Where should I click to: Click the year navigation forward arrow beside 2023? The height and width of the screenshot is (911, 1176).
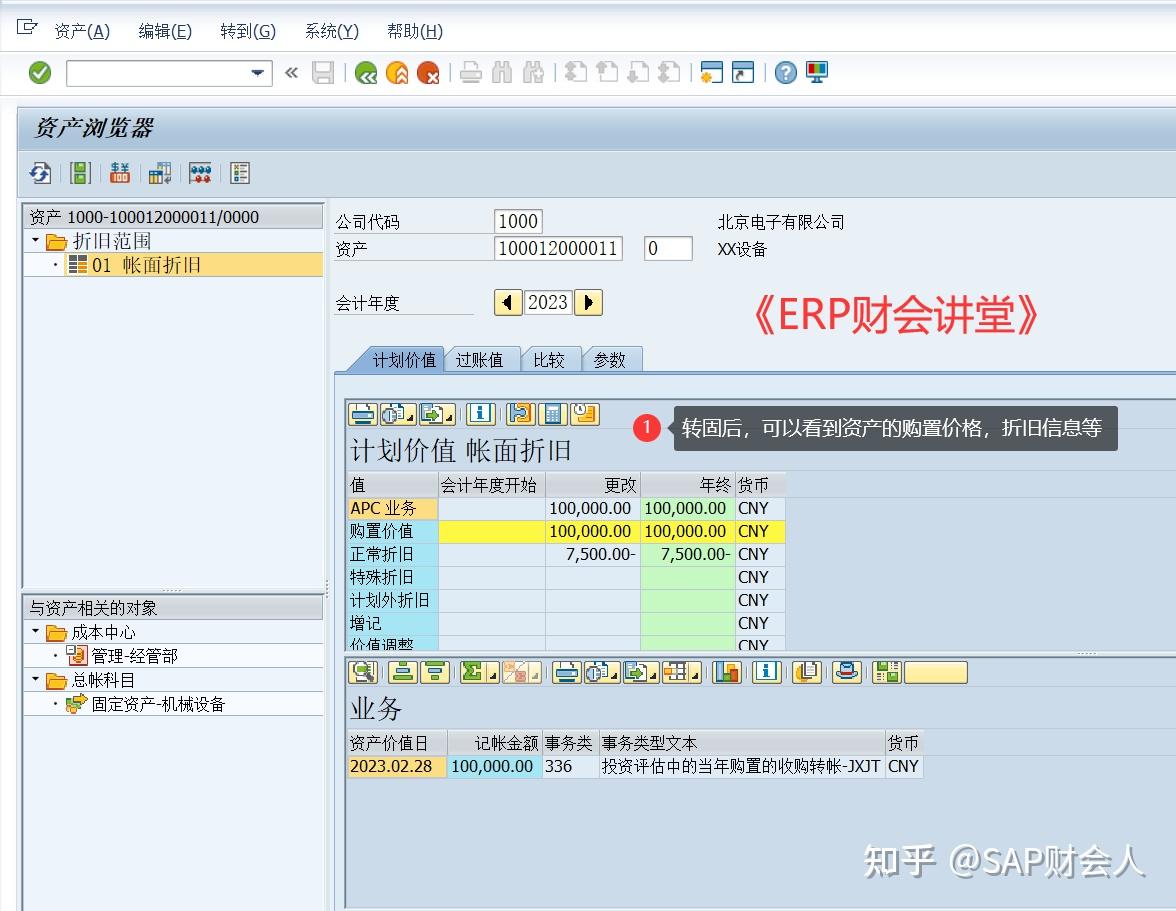588,302
